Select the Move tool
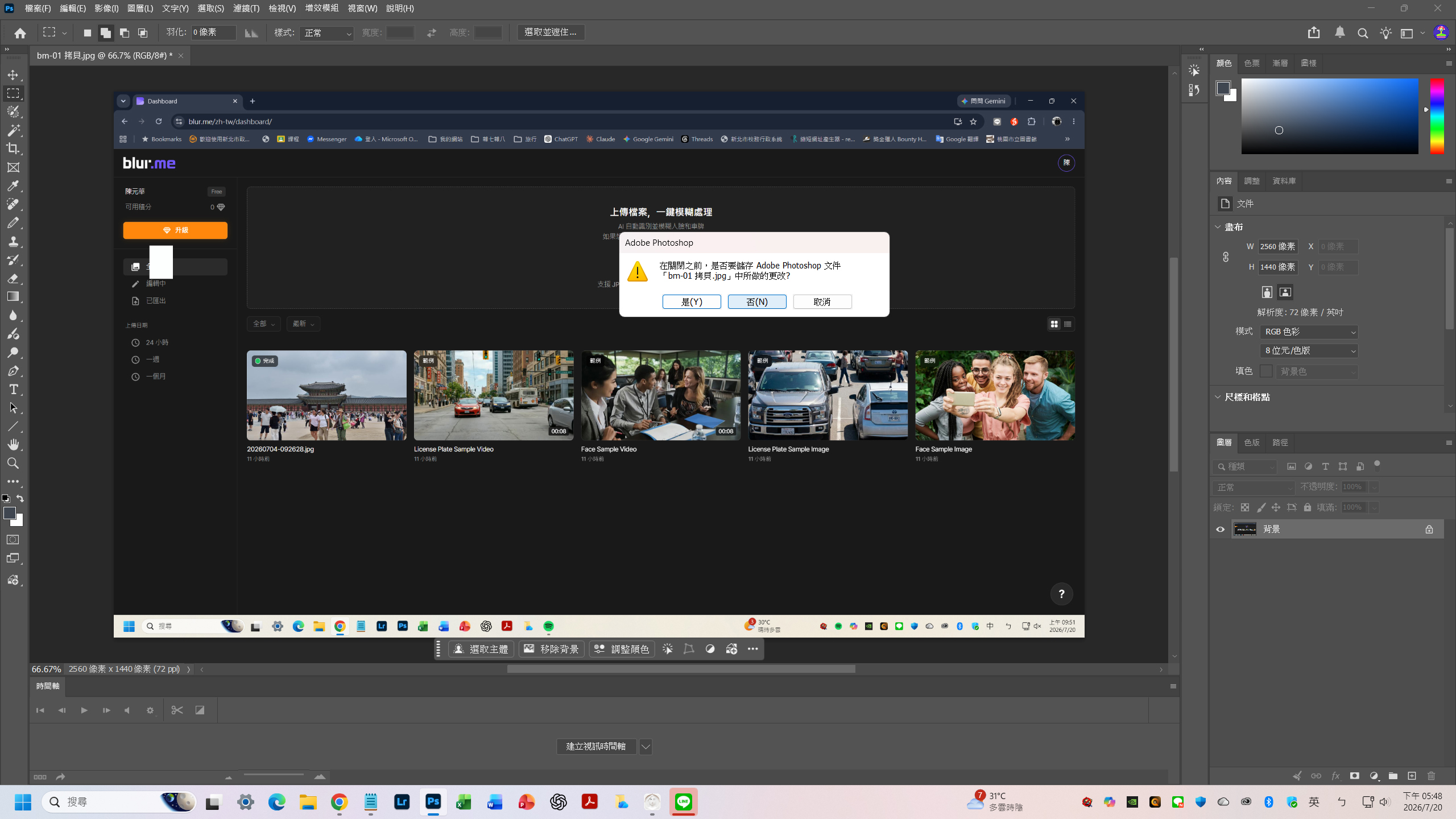Image resolution: width=1456 pixels, height=819 pixels. 13,75
